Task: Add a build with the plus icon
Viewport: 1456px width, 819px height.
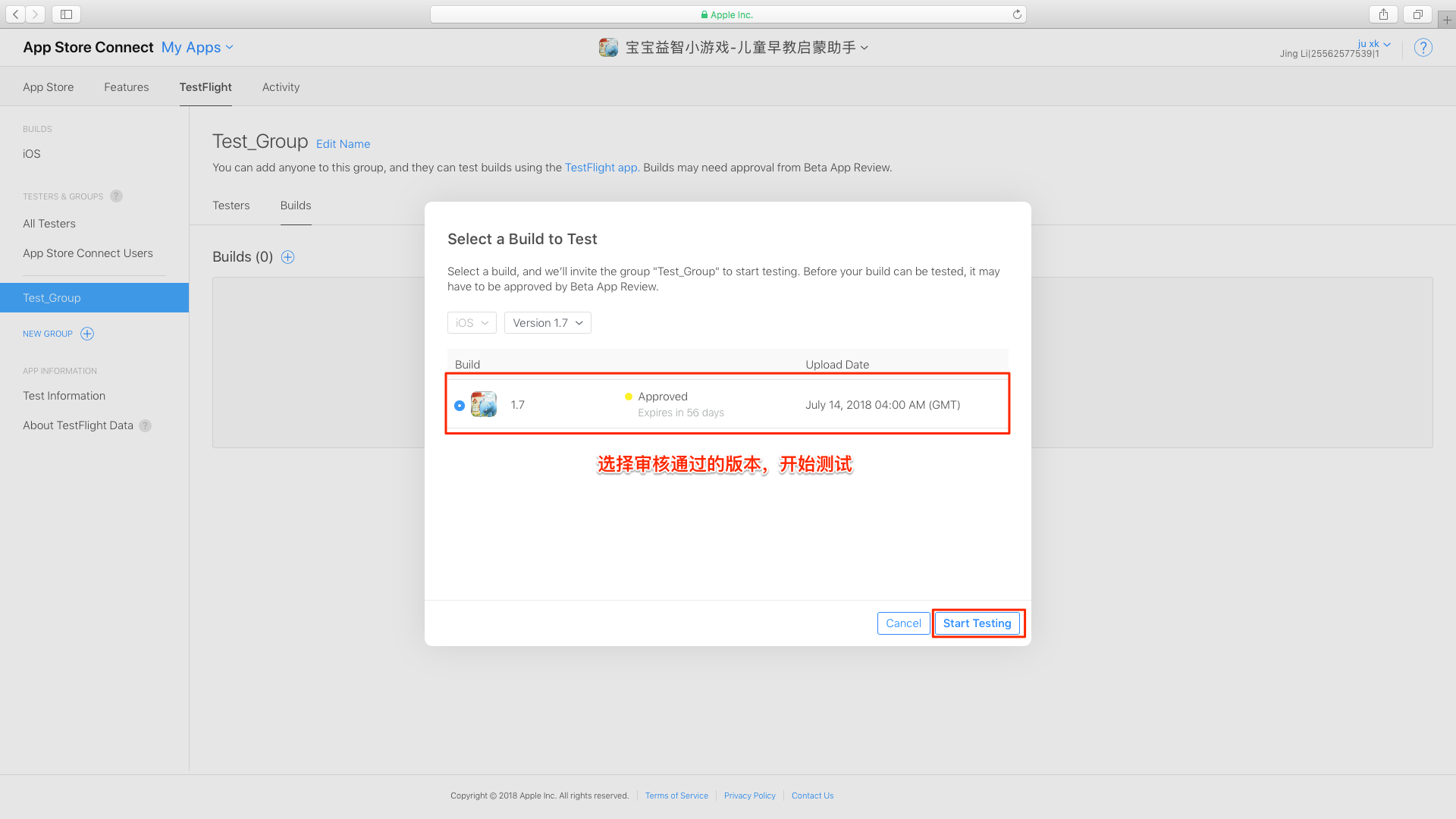Action: pos(287,257)
